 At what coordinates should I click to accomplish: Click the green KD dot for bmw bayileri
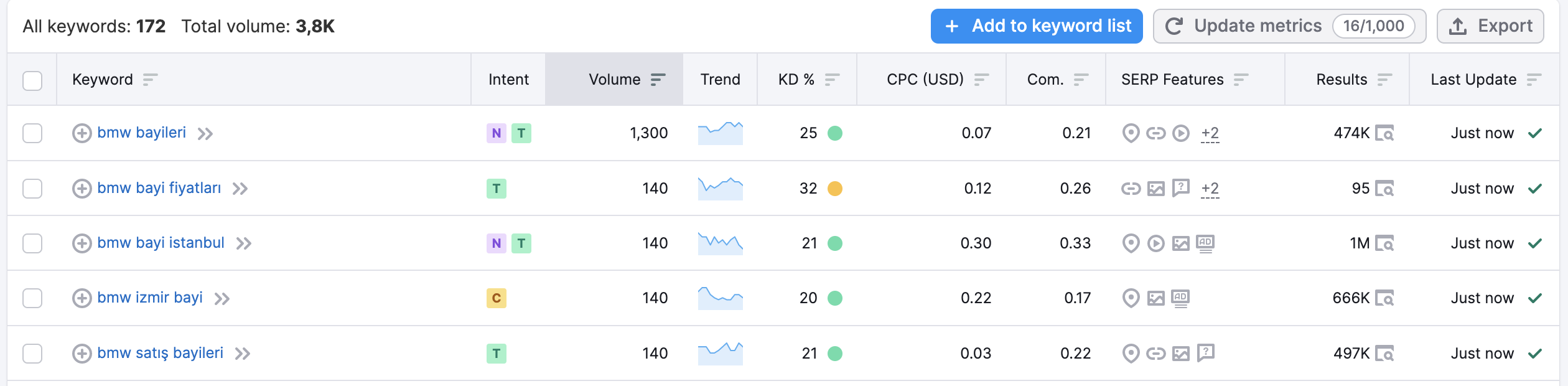[x=835, y=133]
